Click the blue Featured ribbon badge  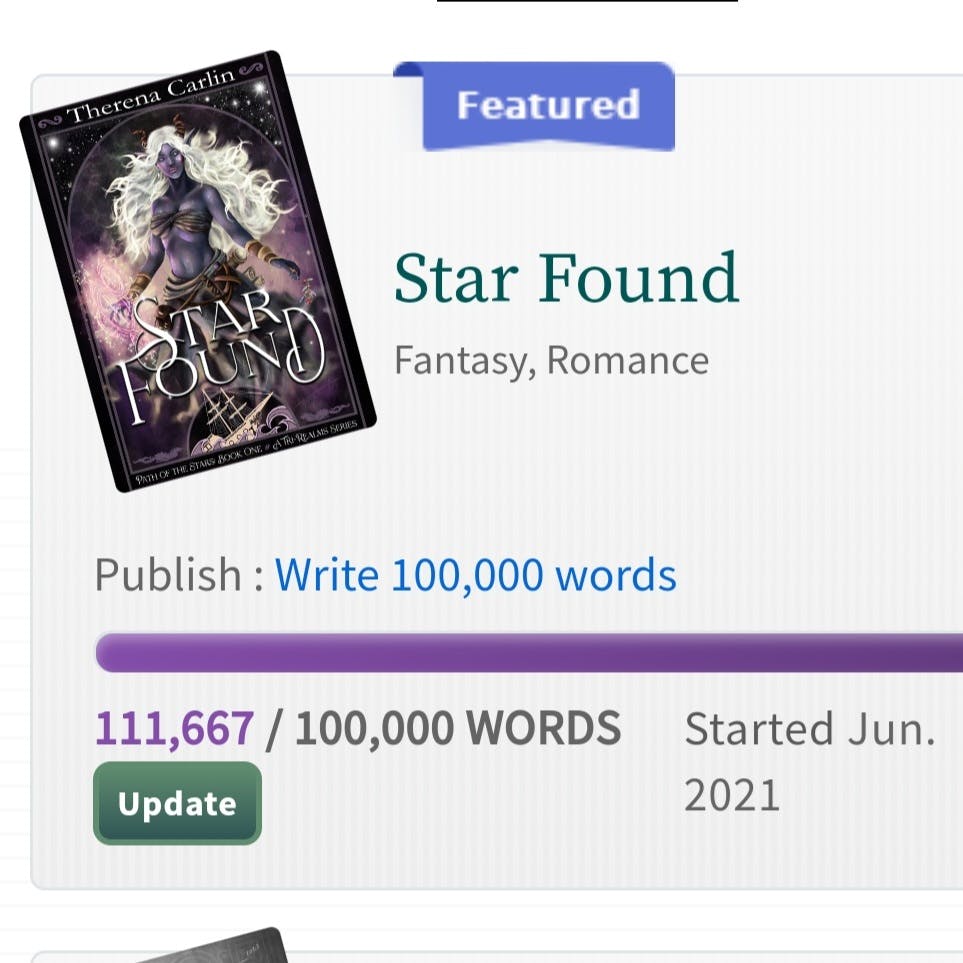pyautogui.click(x=547, y=106)
